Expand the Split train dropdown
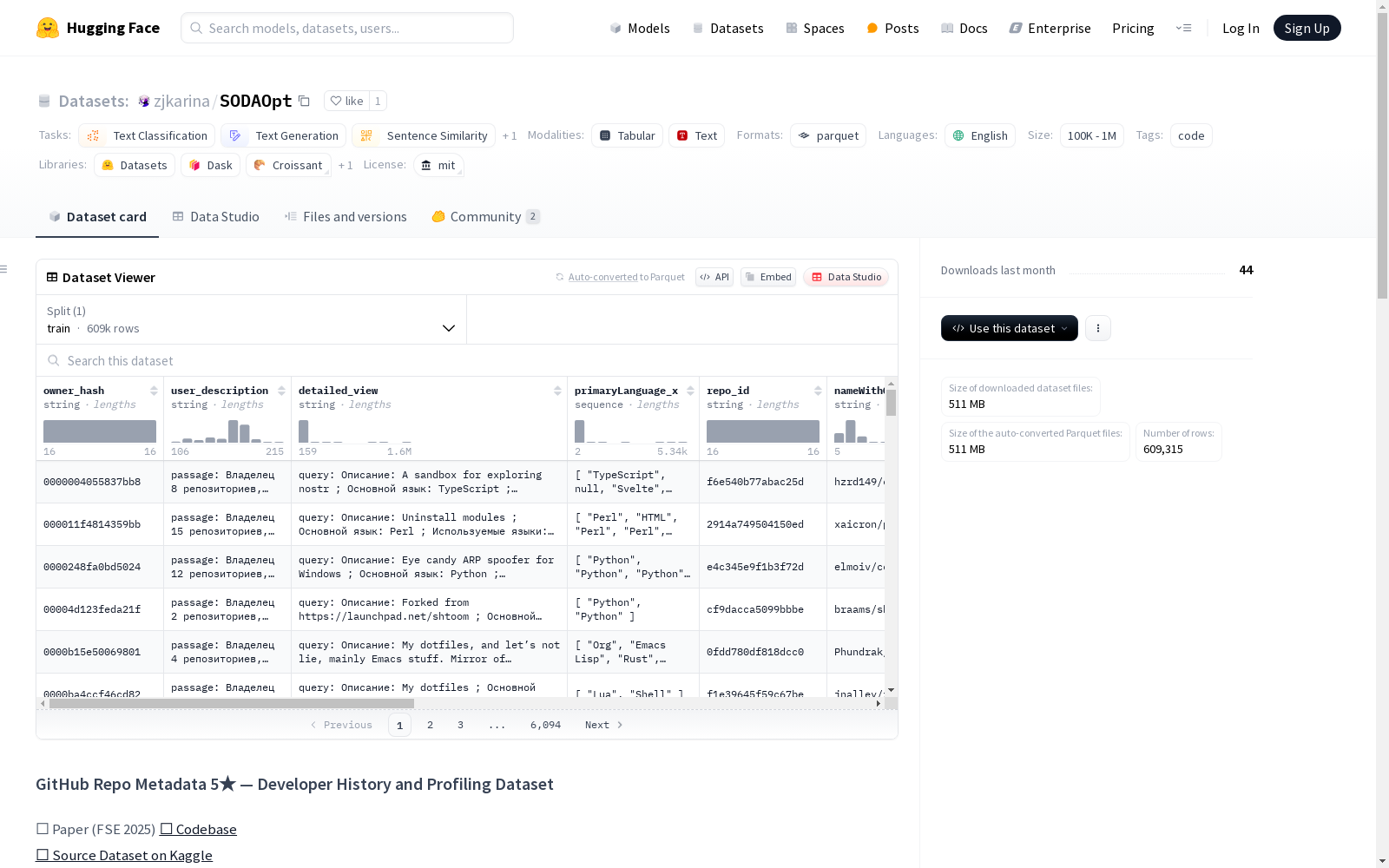Screen dimensions: 1389x868 tap(252, 319)
